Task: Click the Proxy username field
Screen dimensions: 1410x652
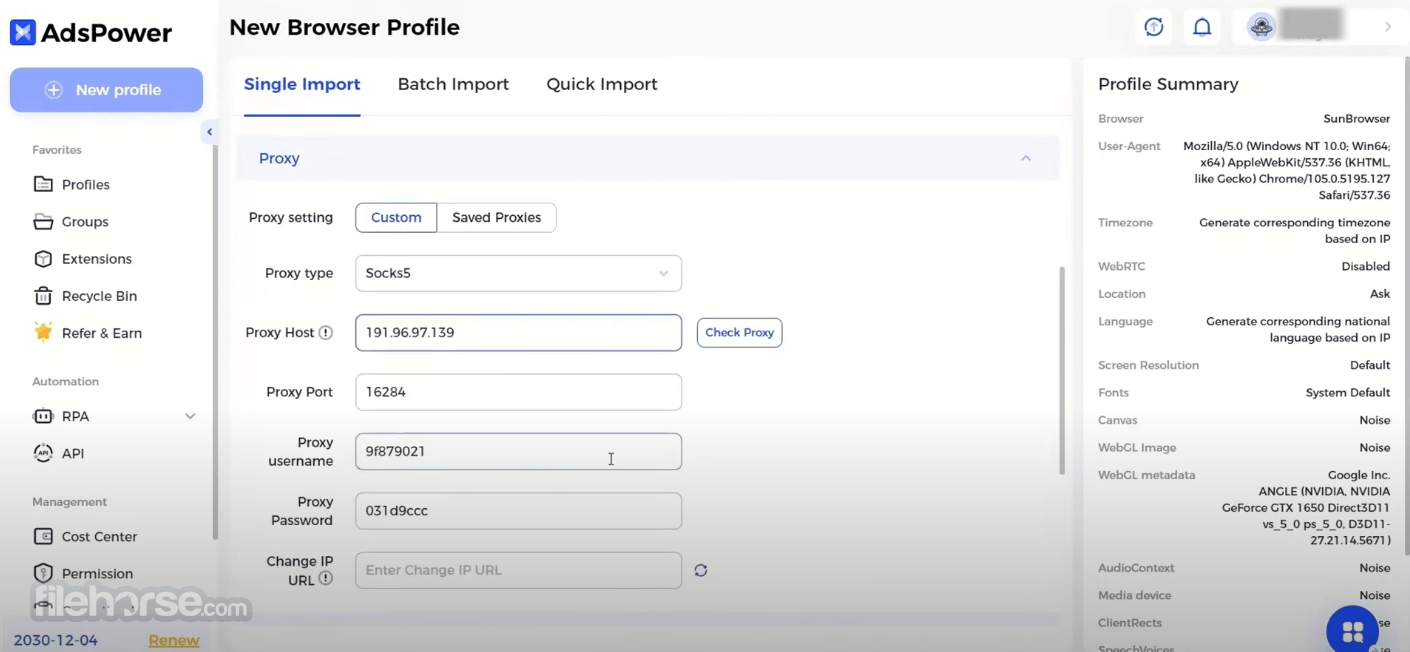Action: (518, 451)
